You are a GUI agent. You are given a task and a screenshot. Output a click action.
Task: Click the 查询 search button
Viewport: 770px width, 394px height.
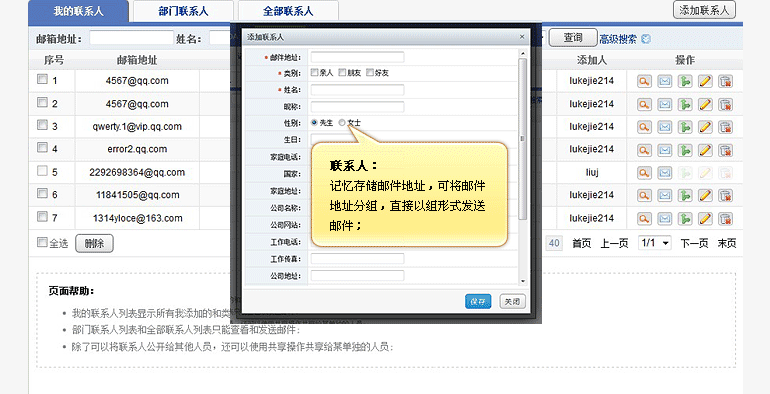573,38
